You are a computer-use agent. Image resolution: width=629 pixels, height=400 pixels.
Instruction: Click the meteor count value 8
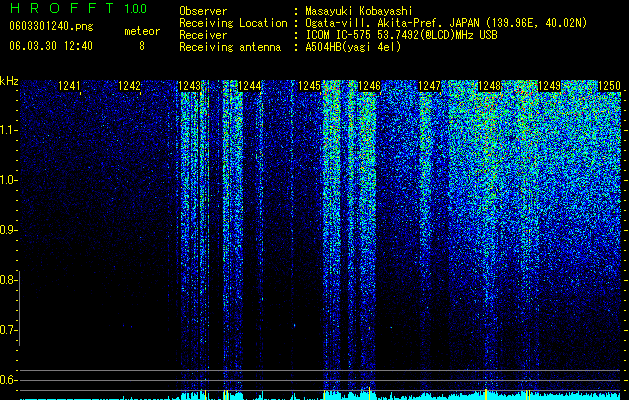point(142,46)
